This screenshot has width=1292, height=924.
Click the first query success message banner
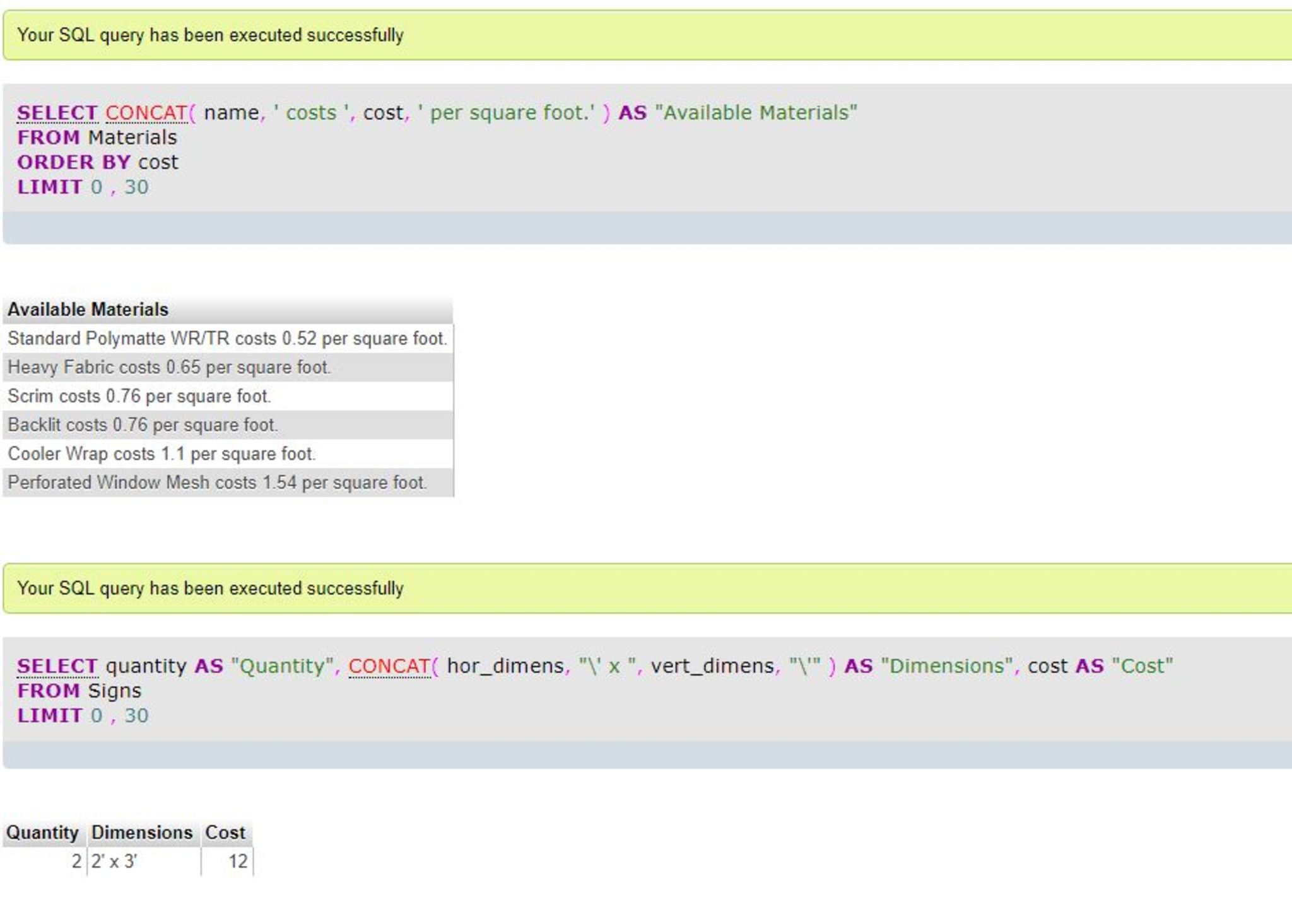click(210, 35)
